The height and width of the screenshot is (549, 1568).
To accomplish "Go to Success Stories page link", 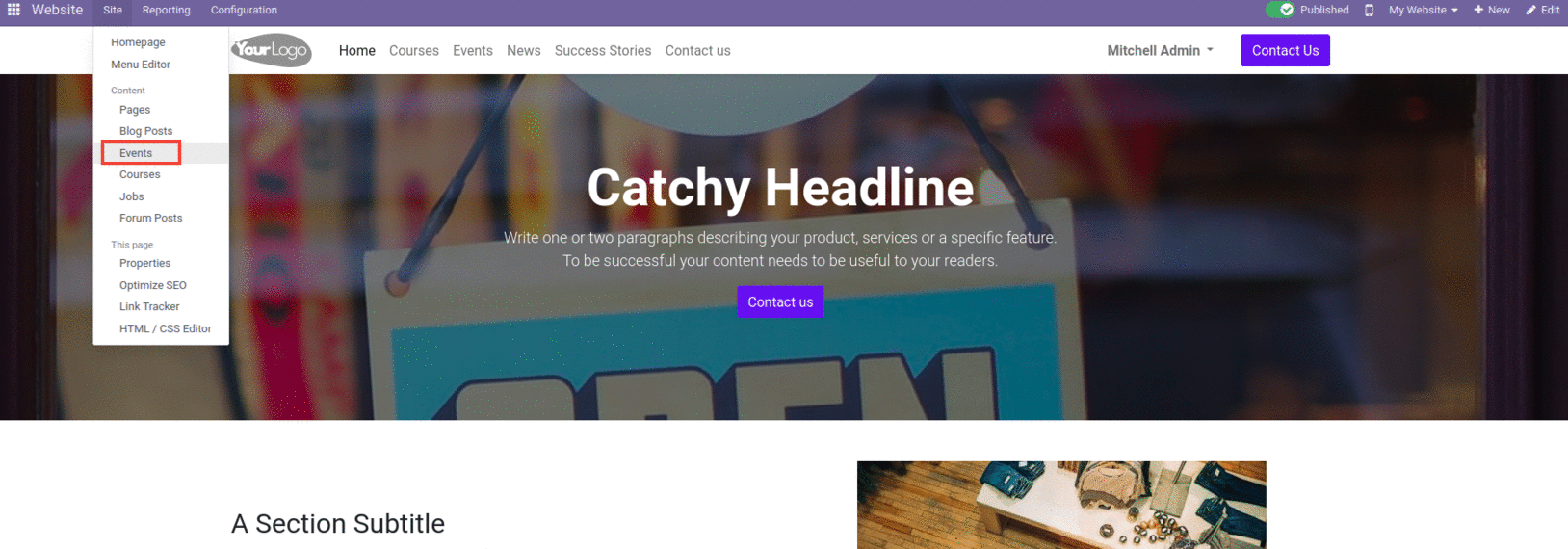I will click(603, 50).
